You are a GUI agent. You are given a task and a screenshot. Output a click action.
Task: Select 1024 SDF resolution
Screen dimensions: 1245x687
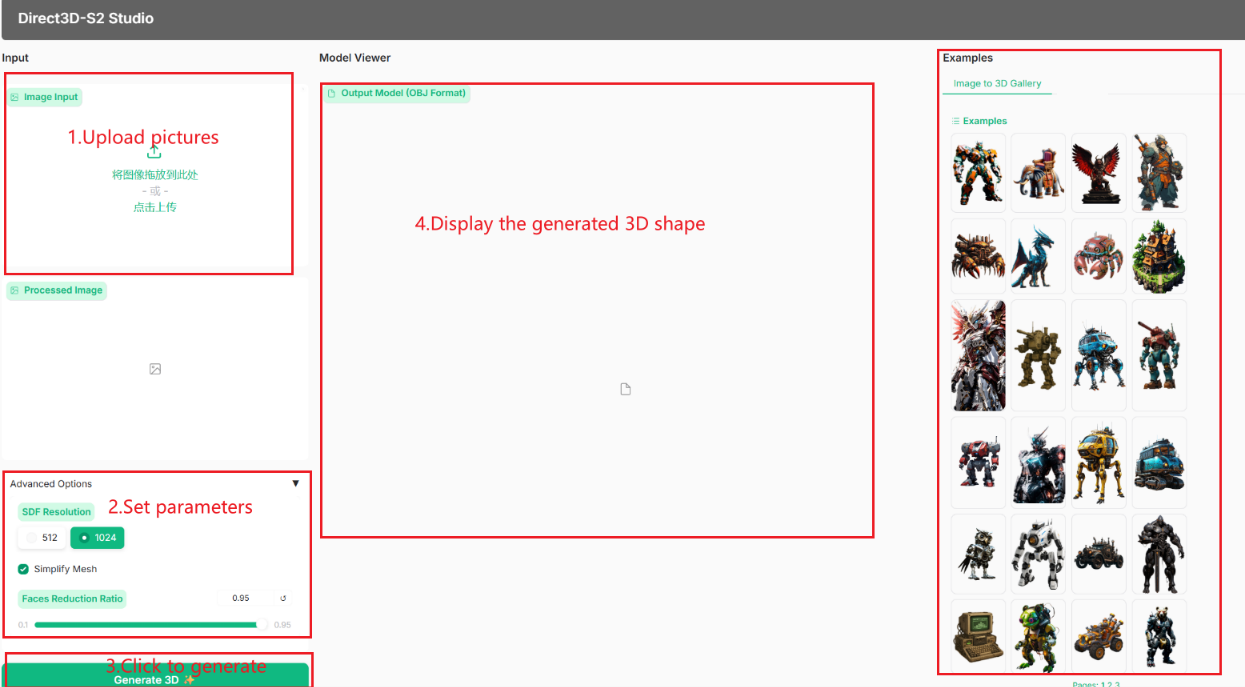coord(97,538)
